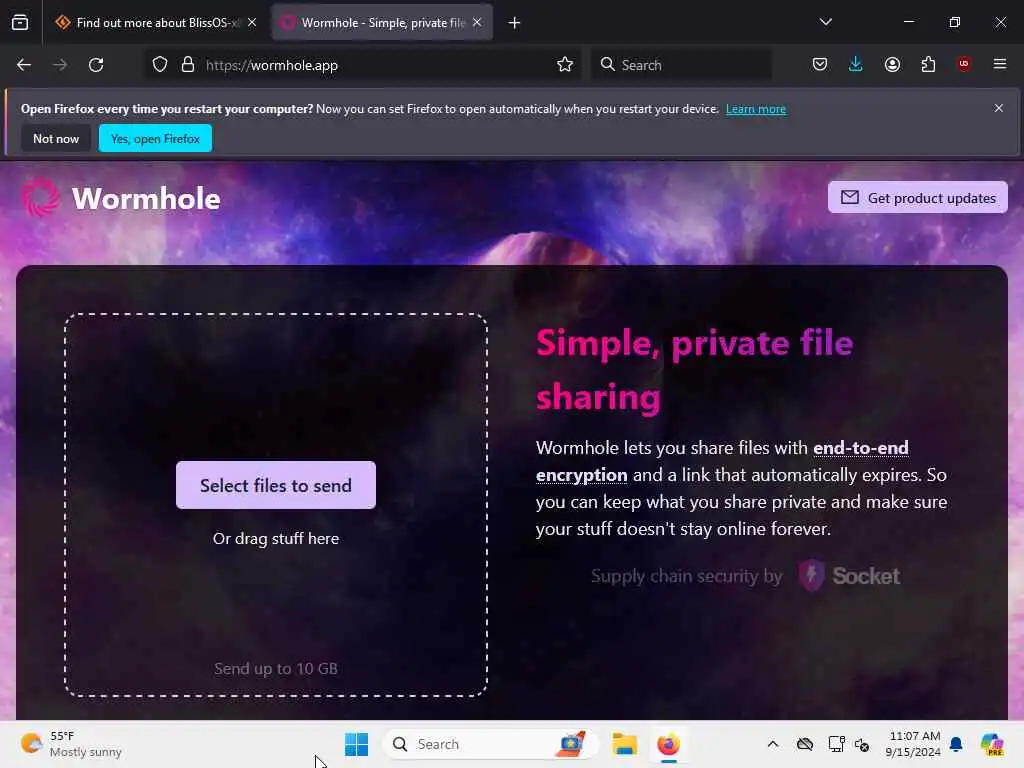Screen dimensions: 1024x768
Task: Show the Firefox downloads panel
Action: (856, 65)
